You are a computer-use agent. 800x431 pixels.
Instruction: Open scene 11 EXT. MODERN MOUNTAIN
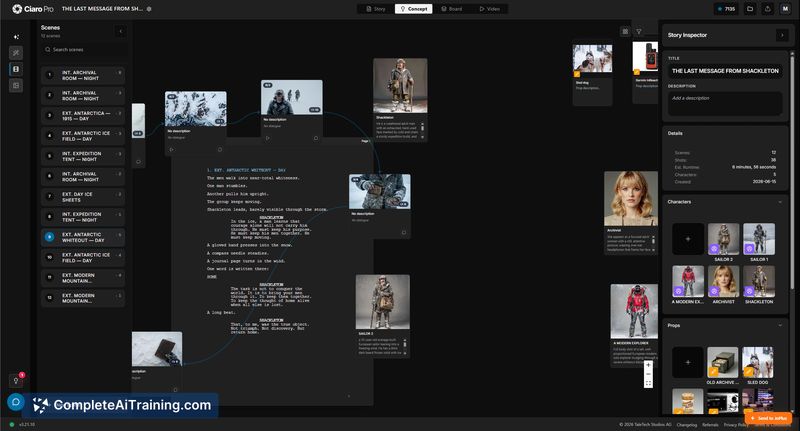point(83,278)
